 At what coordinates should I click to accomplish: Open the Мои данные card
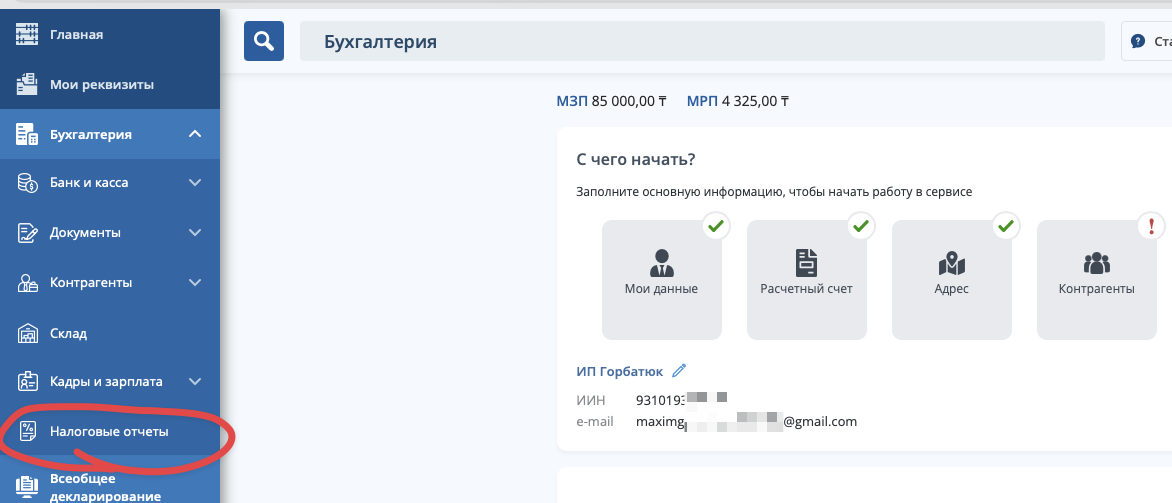coord(661,280)
